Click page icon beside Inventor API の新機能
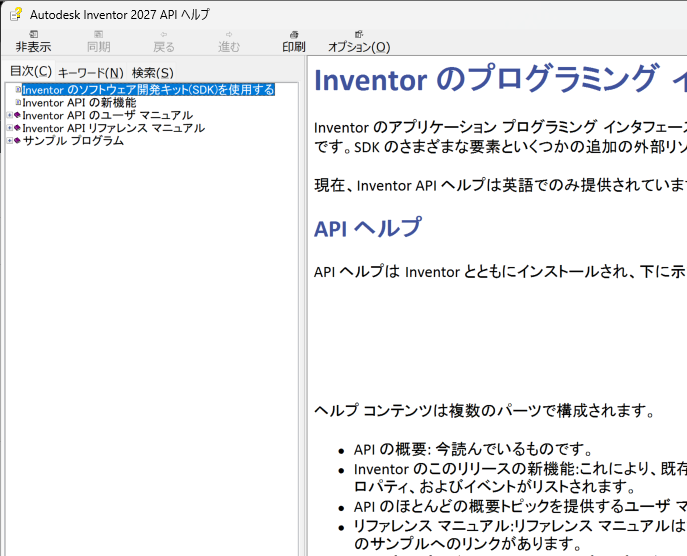This screenshot has height=556, width=687. pyautogui.click(x=18, y=103)
